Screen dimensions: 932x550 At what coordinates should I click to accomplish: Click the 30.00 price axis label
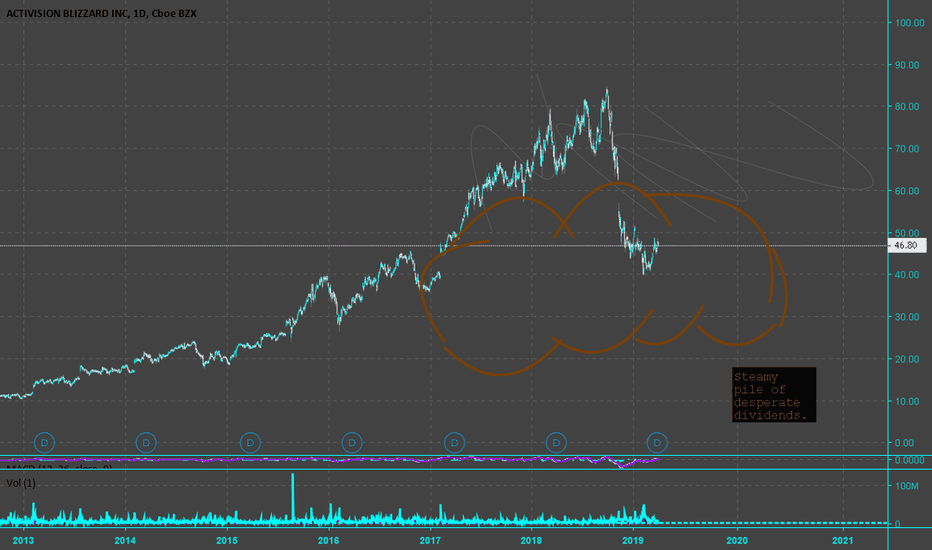tap(907, 317)
